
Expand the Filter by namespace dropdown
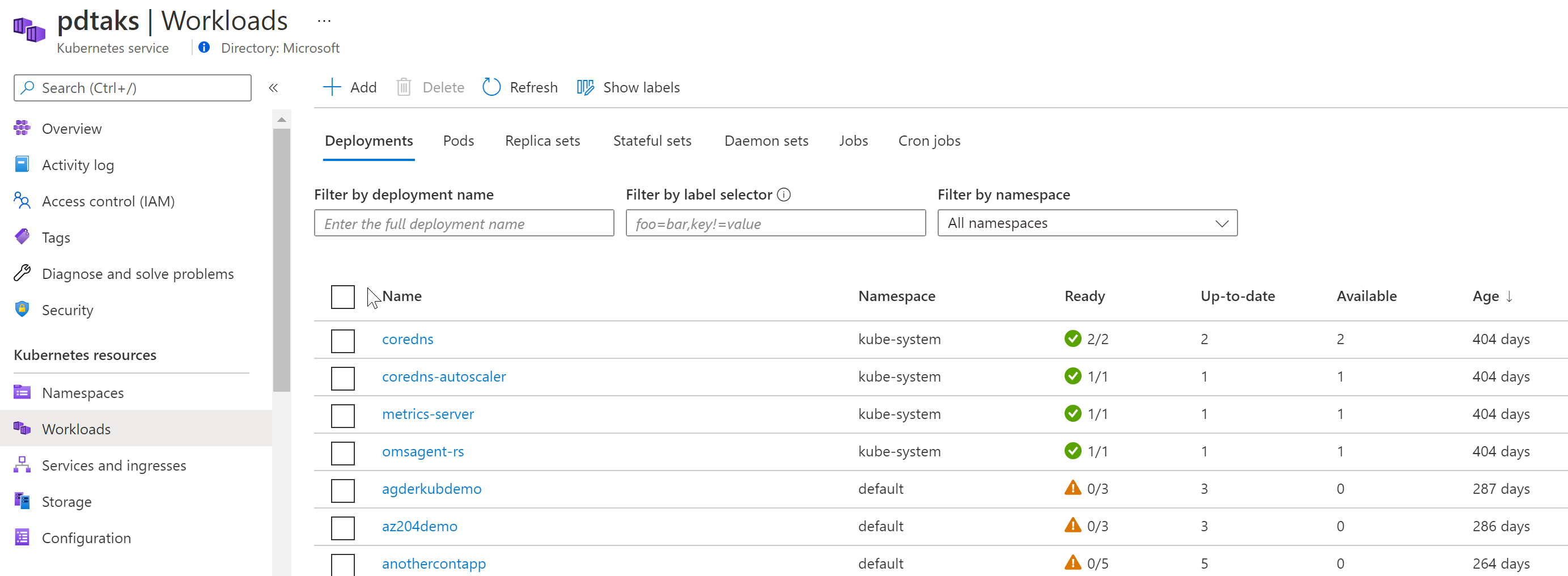1087,223
